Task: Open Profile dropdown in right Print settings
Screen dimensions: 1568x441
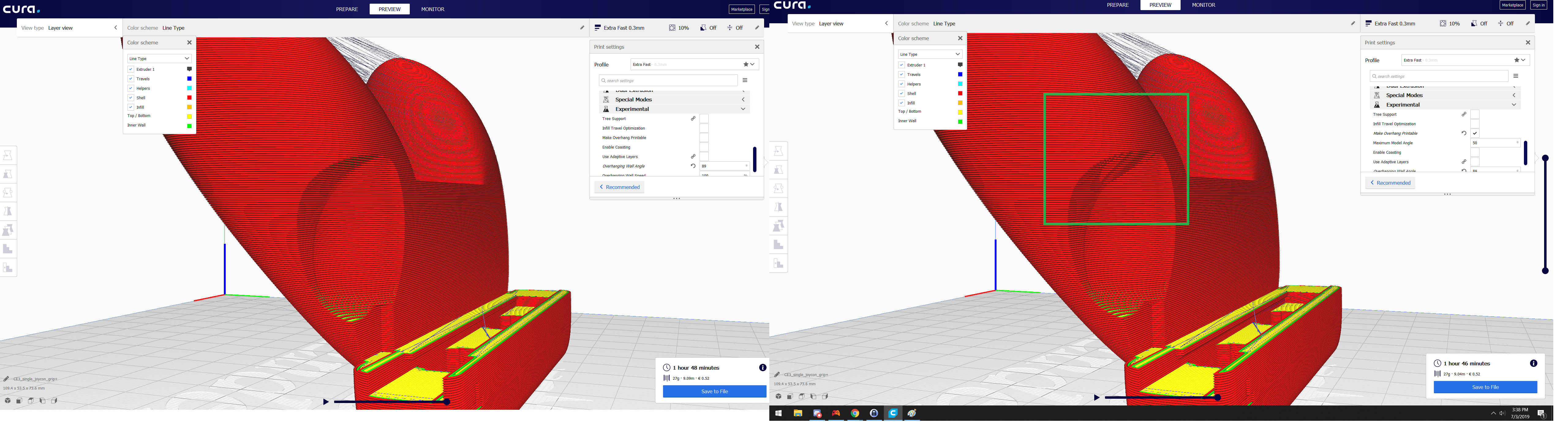Action: coord(1465,60)
